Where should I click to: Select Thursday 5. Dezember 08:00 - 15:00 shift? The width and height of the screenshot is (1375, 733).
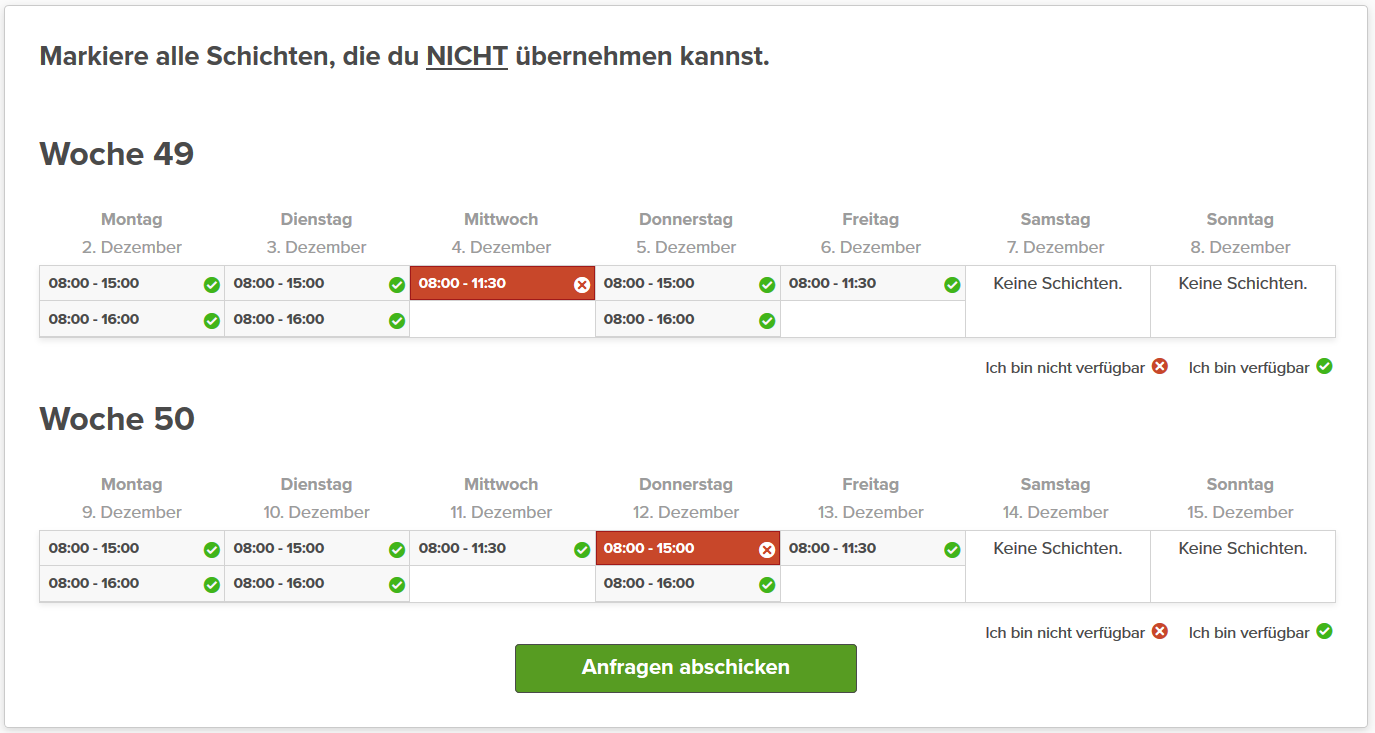coord(687,284)
